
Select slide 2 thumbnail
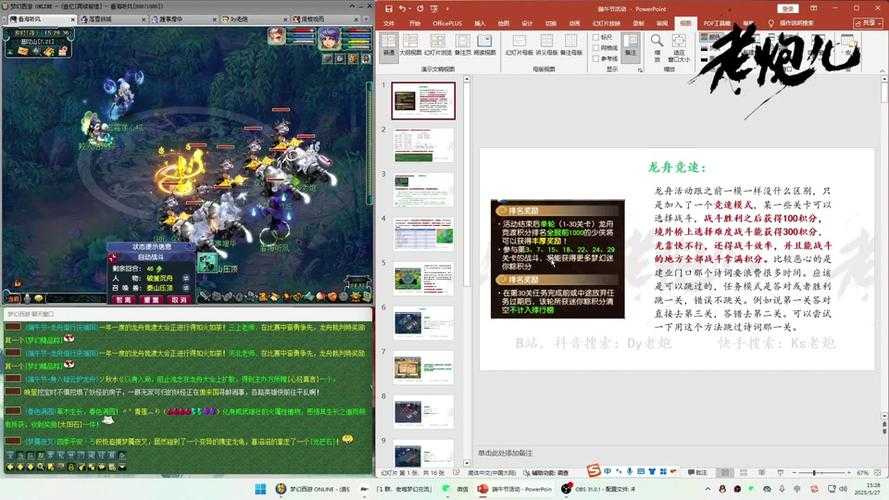423,145
